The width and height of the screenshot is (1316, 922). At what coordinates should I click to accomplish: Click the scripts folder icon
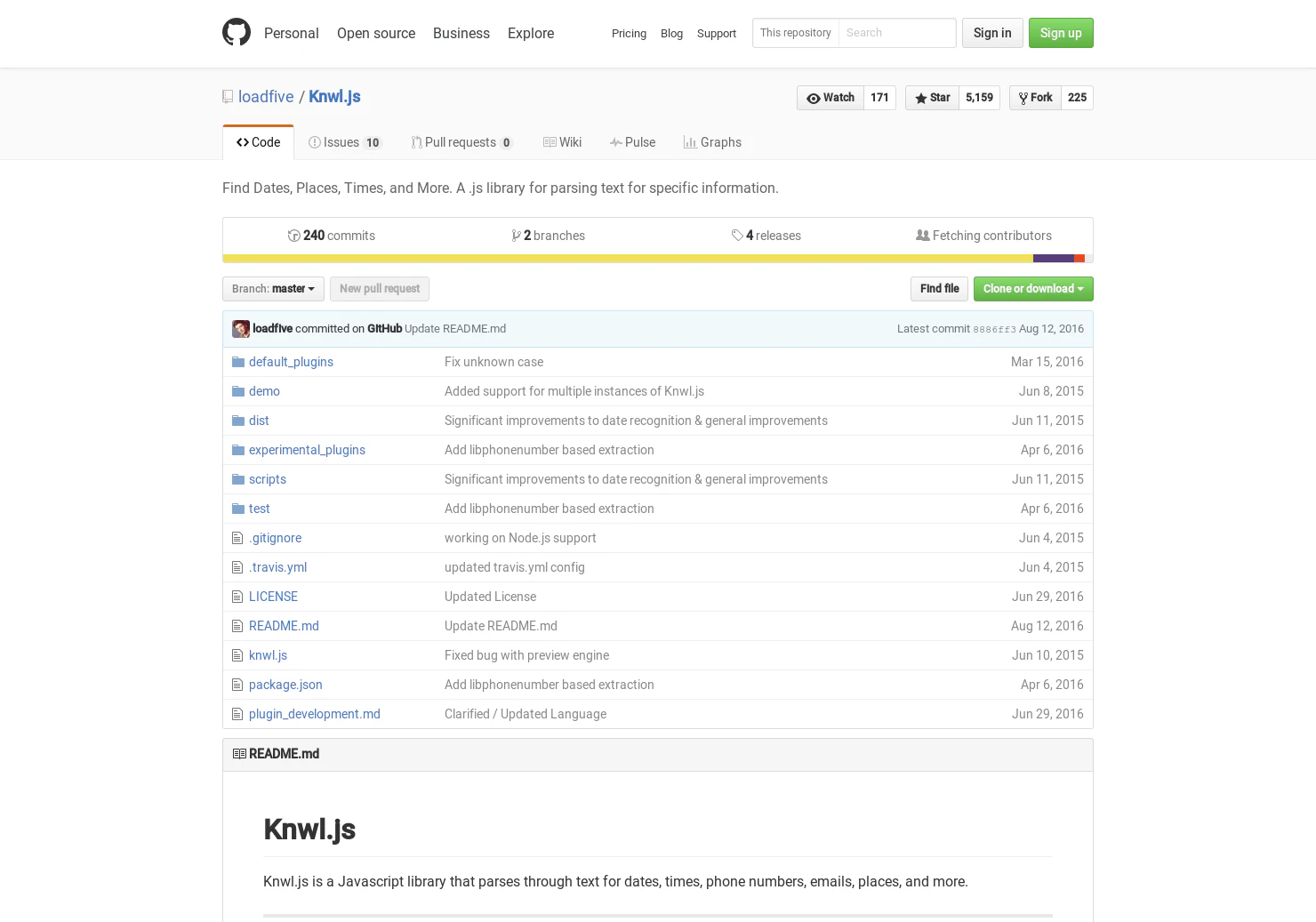238,479
